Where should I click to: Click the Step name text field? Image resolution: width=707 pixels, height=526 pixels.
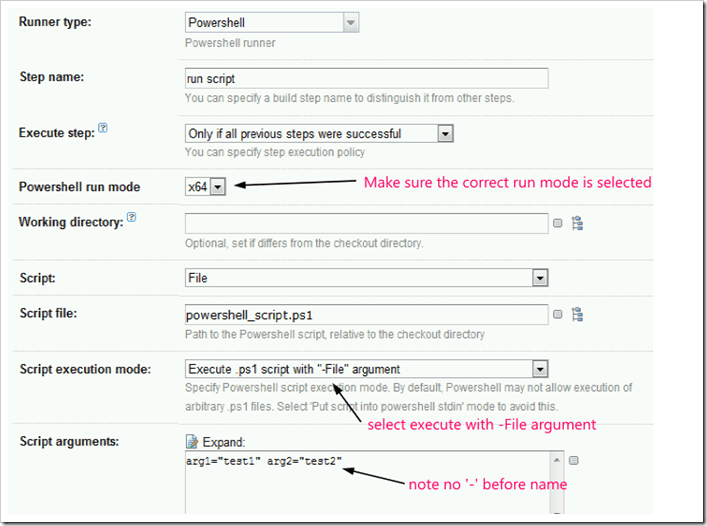366,78
